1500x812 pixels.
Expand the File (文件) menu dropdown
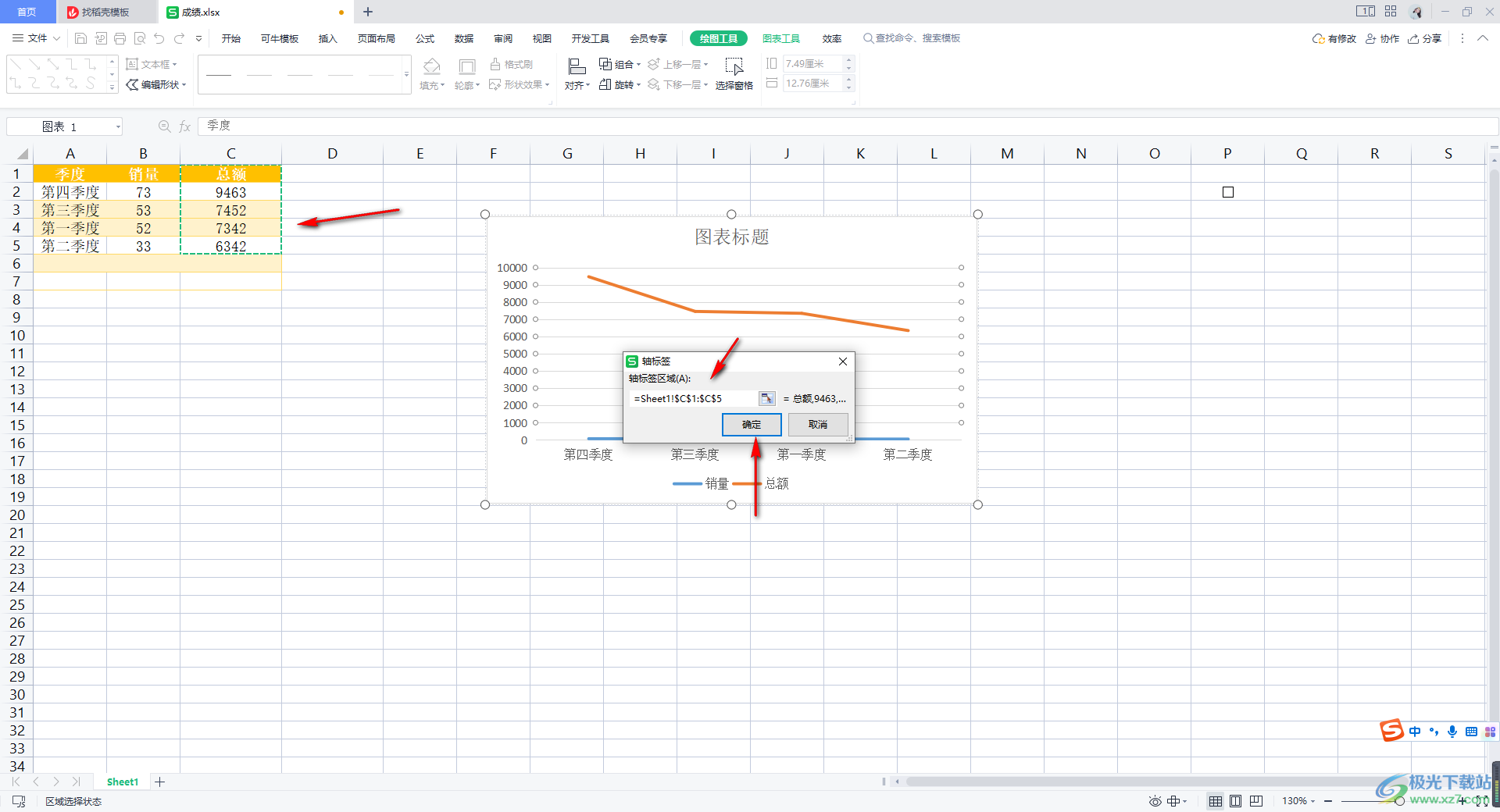click(x=57, y=38)
